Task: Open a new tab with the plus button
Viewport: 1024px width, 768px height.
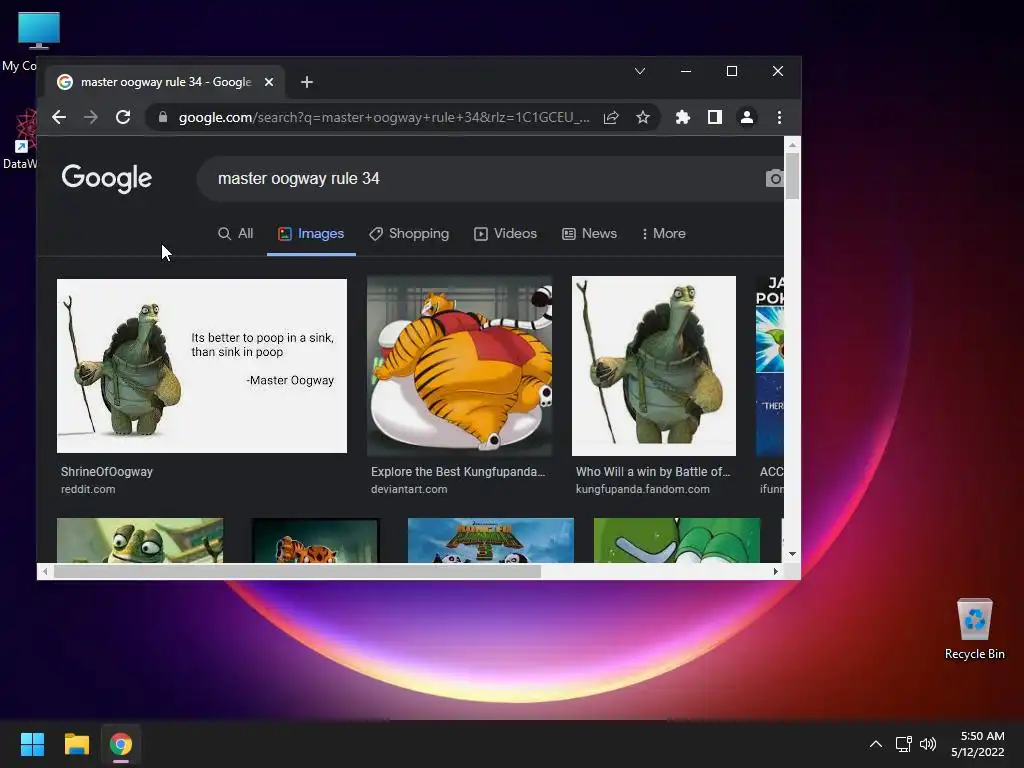Action: 307,82
